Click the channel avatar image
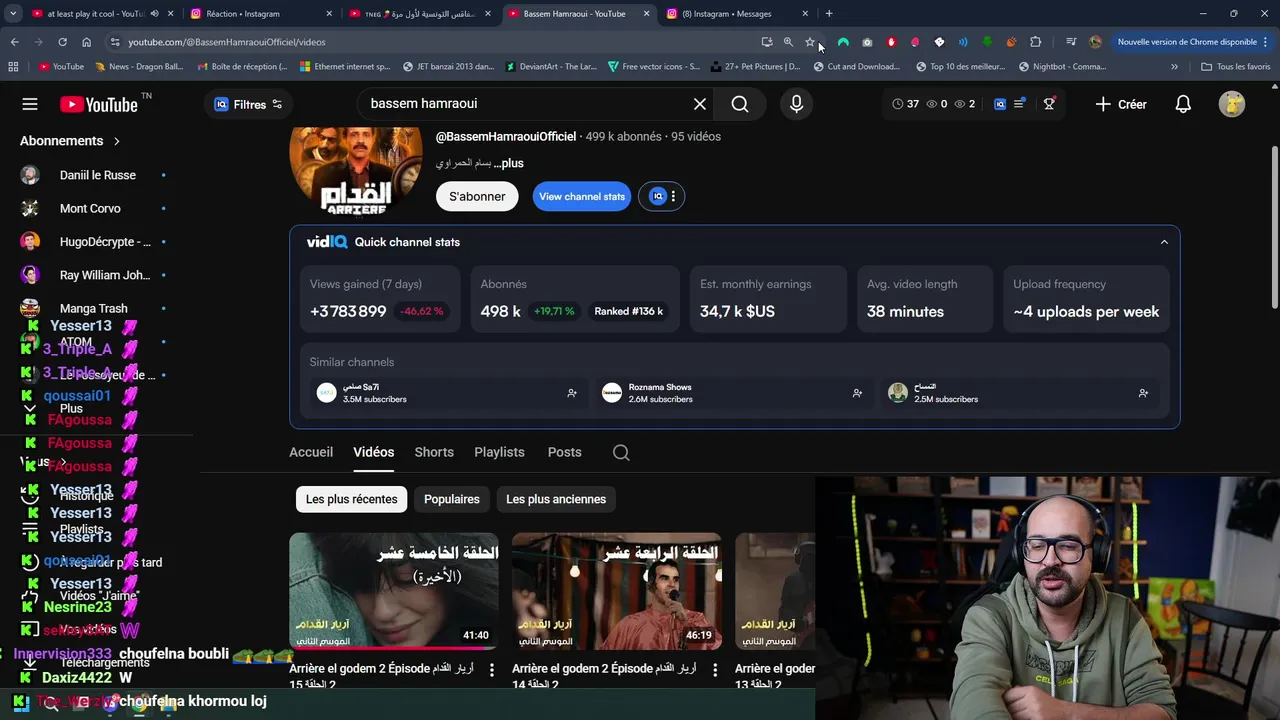1280x720 pixels. 356,170
